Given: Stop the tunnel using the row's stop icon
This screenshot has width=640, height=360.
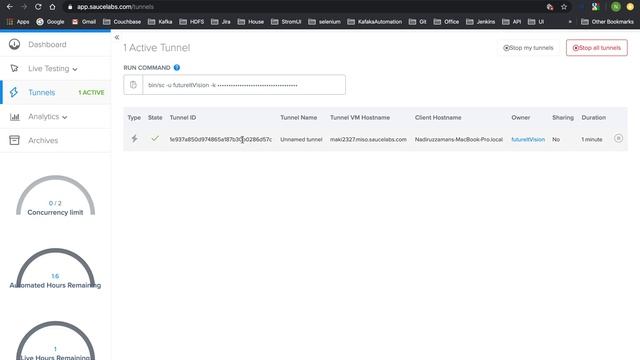Looking at the screenshot, I should pos(618,139).
